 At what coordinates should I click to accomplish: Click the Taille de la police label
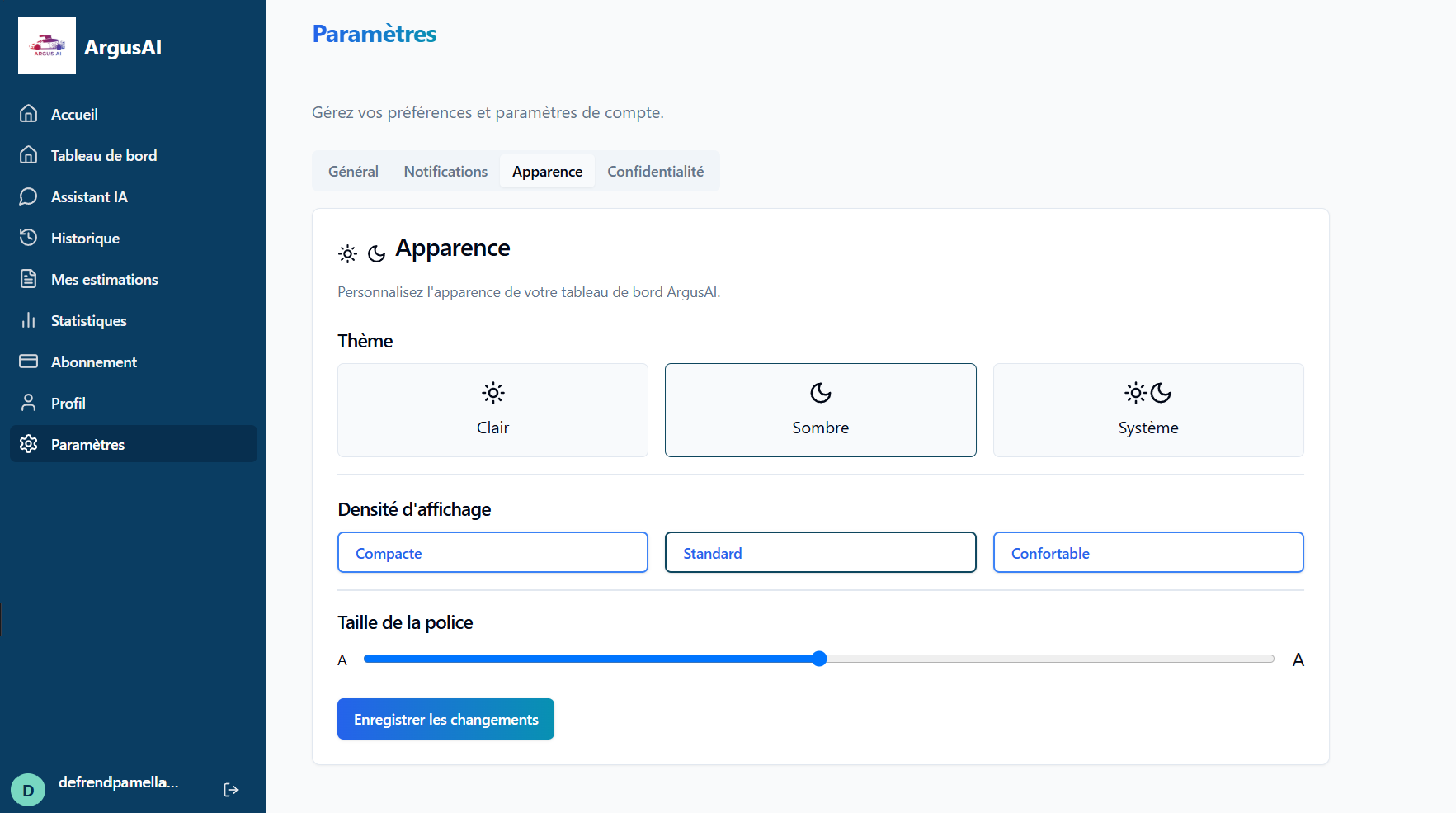[x=405, y=622]
